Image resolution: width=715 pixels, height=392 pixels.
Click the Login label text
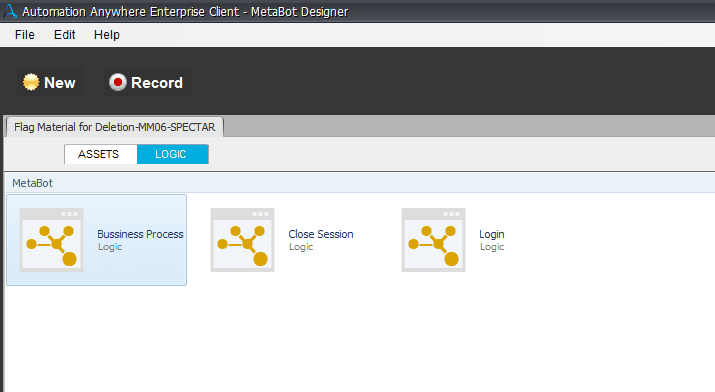[492, 234]
